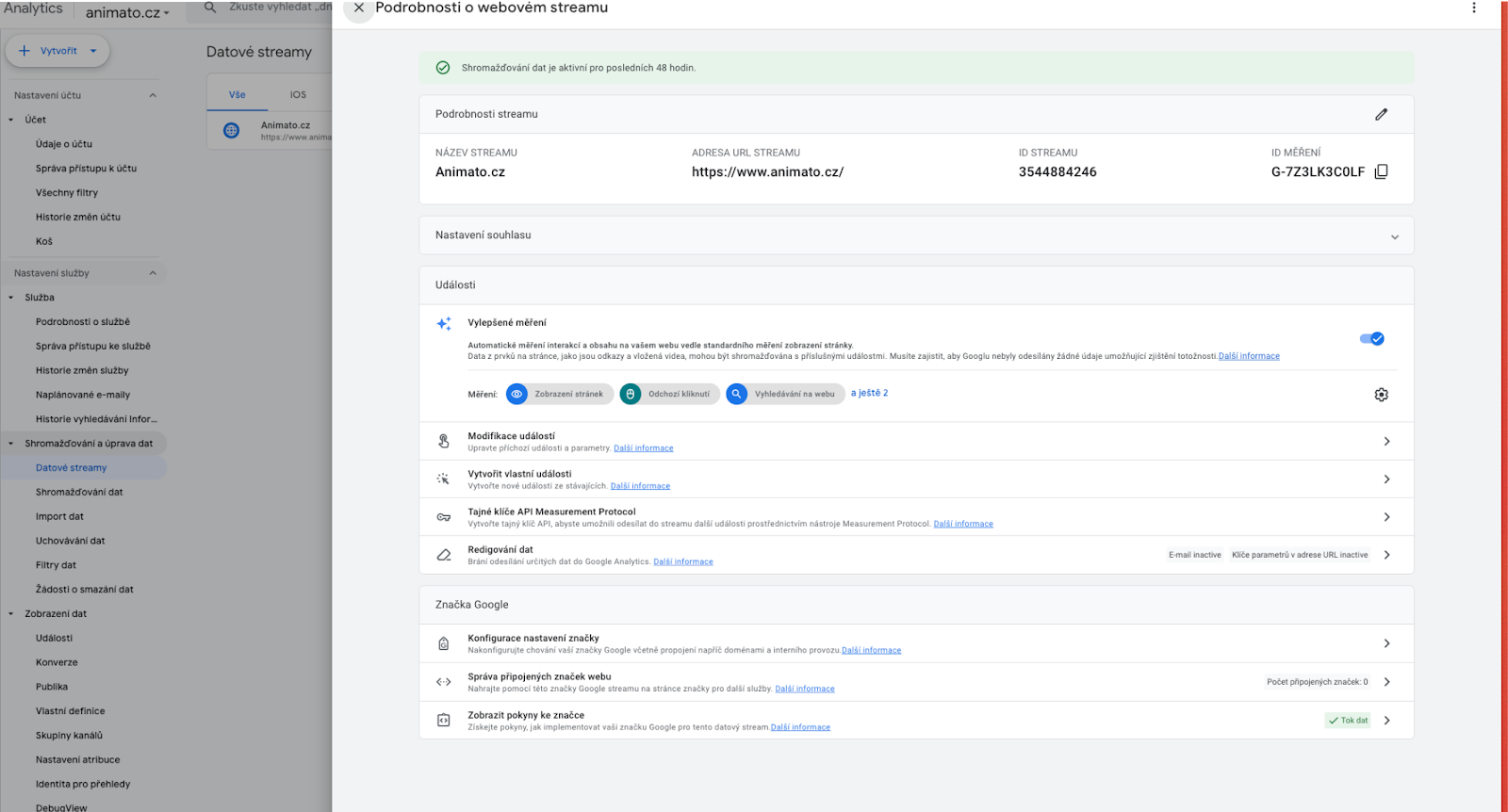Click the Vytvořit vlastní události cursor icon
The height and width of the screenshot is (812, 1508).
click(444, 479)
